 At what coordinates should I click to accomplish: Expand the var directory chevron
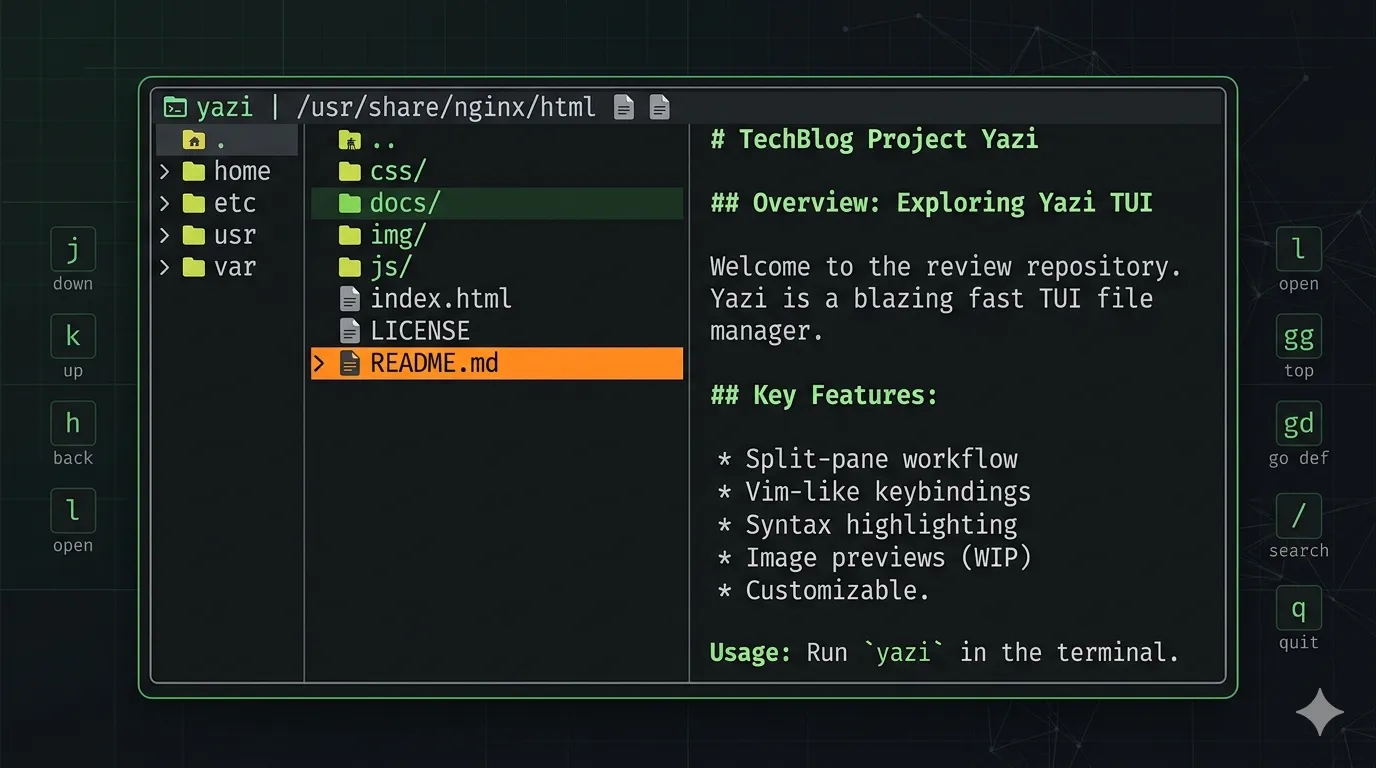(x=165, y=267)
